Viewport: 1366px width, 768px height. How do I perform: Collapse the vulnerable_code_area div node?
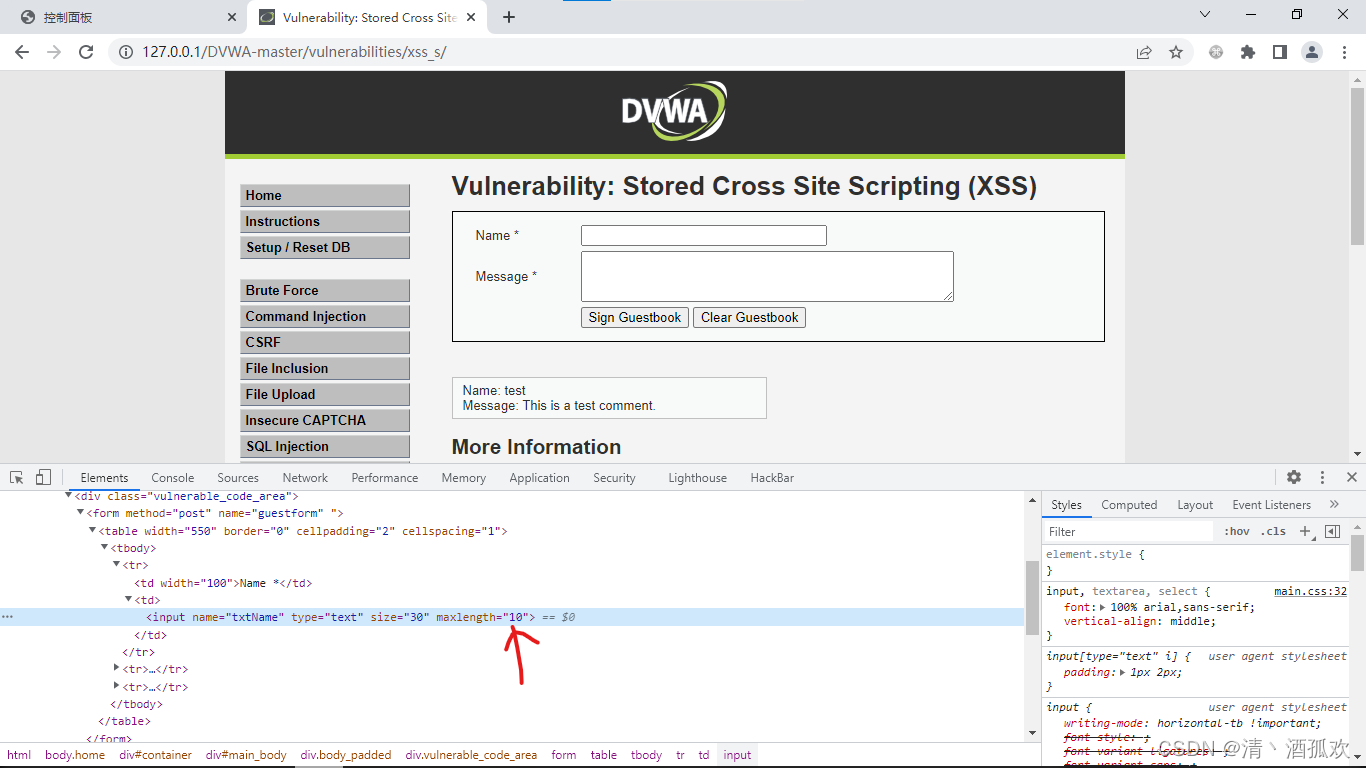point(69,495)
